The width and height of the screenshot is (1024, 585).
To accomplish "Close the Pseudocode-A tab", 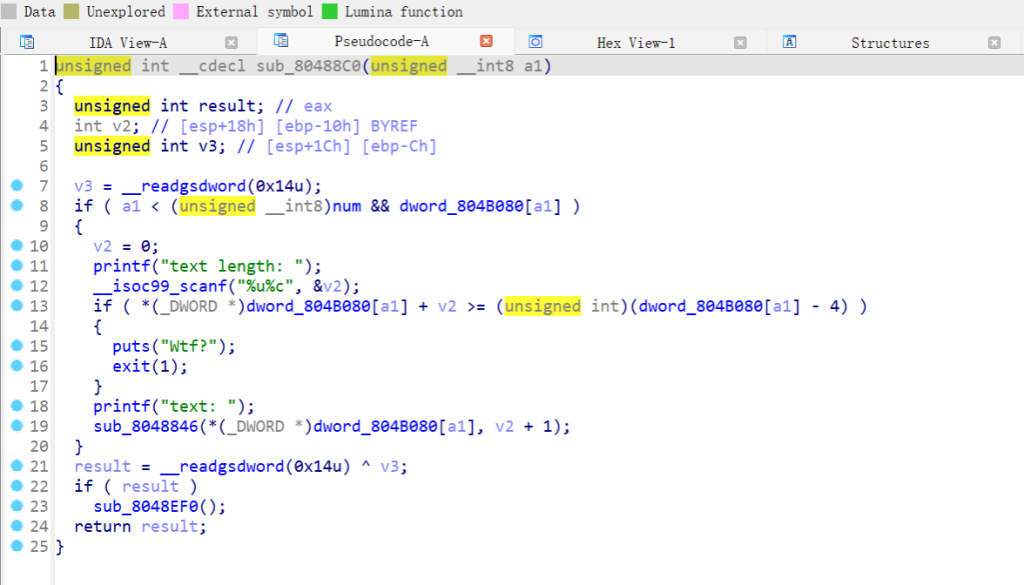I will 486,41.
